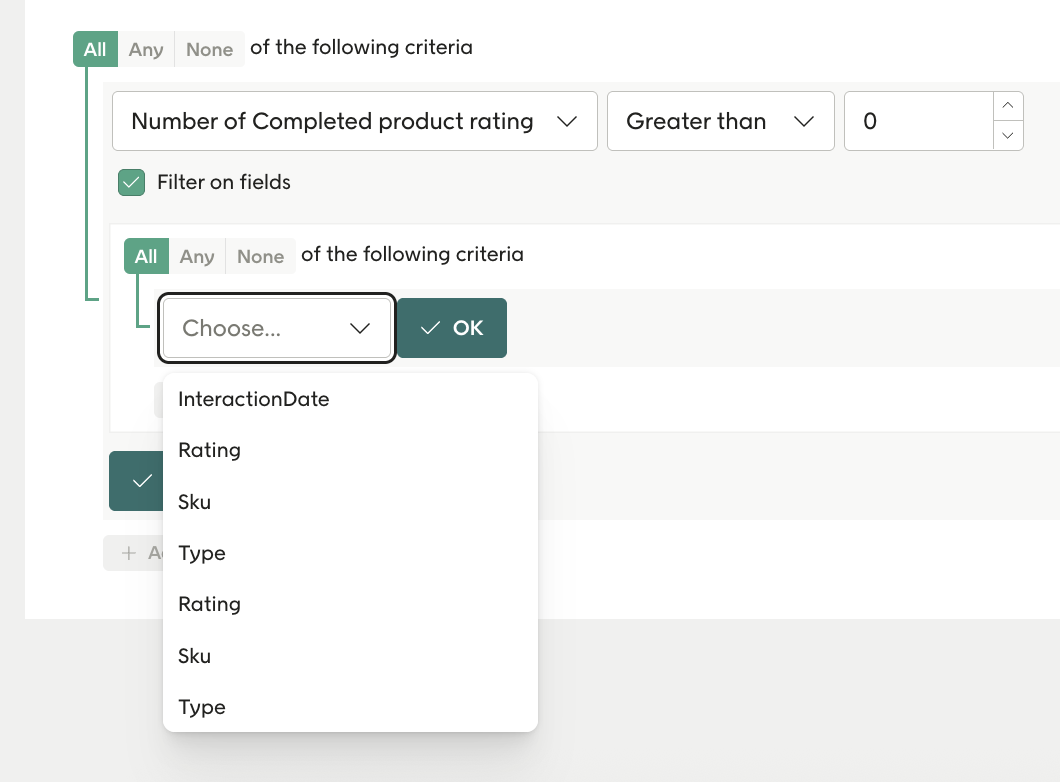
Task: Select Sku from the field list
Action: point(194,501)
